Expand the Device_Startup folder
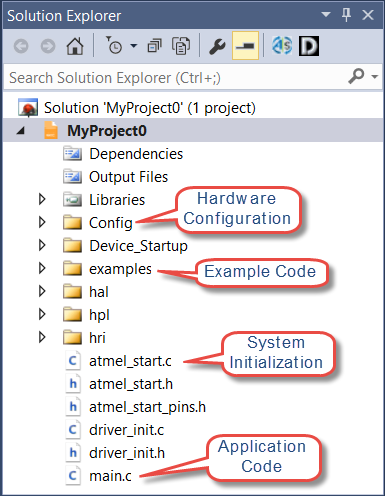This screenshot has width=385, height=496. (x=42, y=245)
